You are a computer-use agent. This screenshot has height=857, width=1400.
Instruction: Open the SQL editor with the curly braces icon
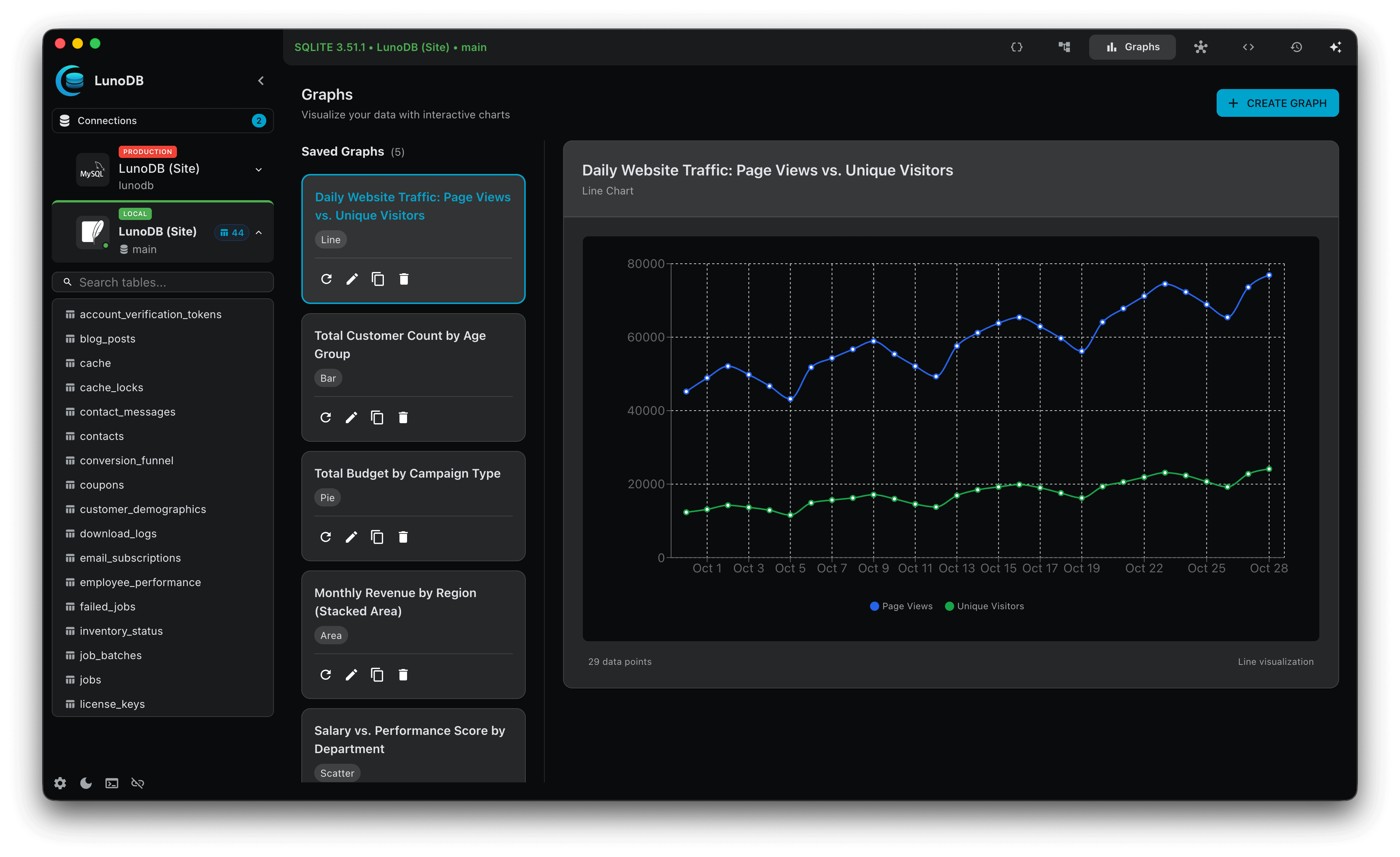tap(1017, 46)
